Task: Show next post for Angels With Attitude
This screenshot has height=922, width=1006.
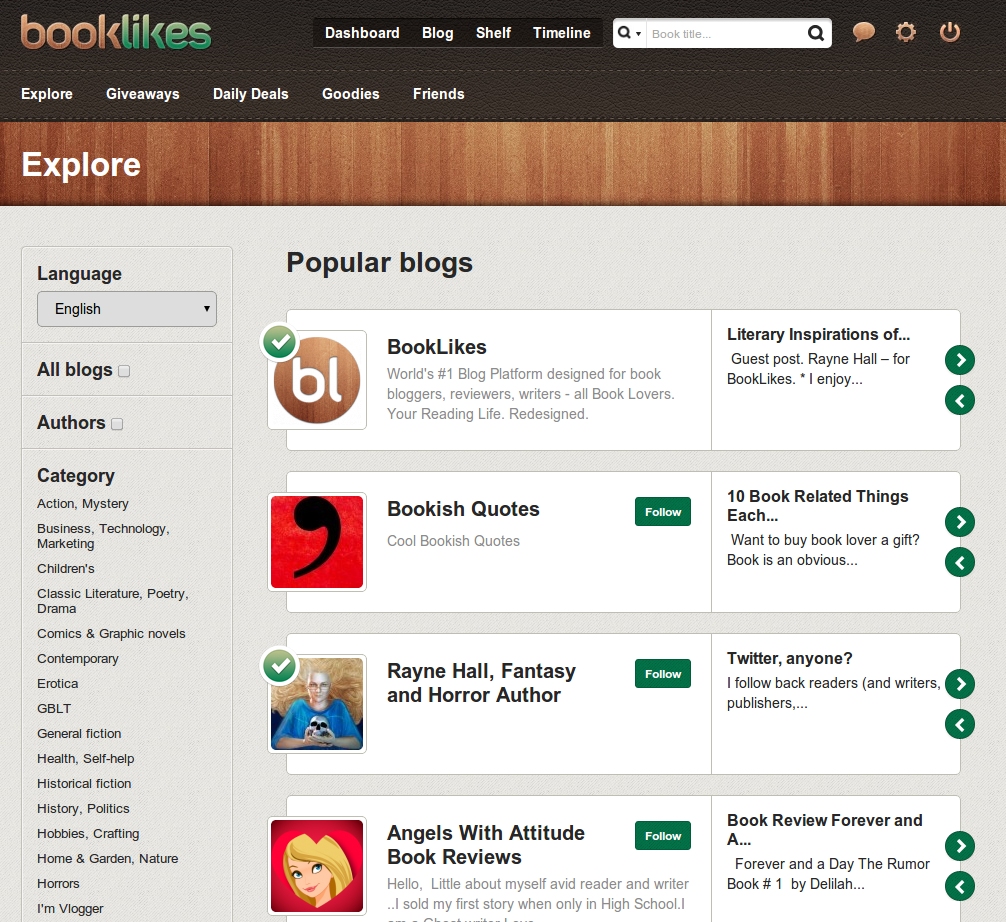Action: click(x=960, y=846)
